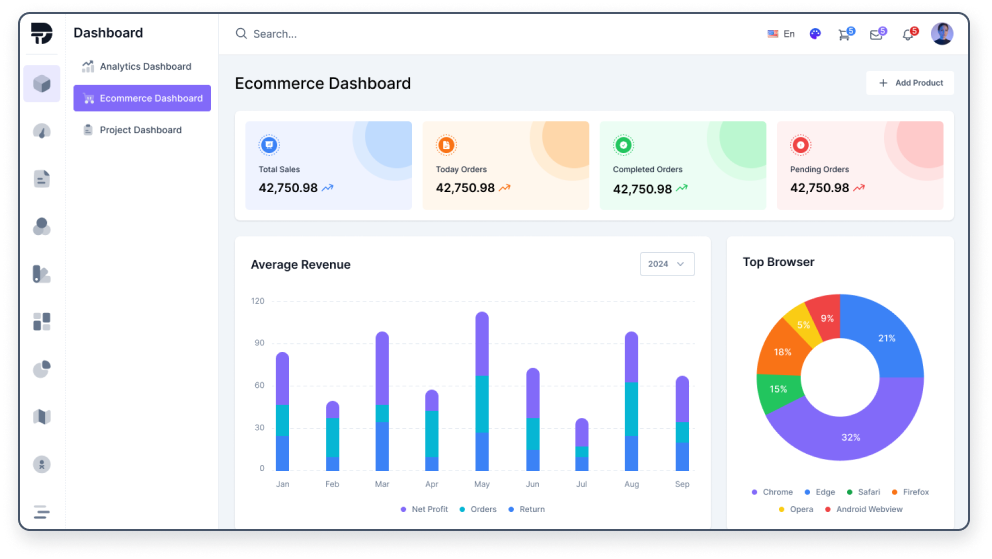Open the shopping cart icon in header

(845, 34)
